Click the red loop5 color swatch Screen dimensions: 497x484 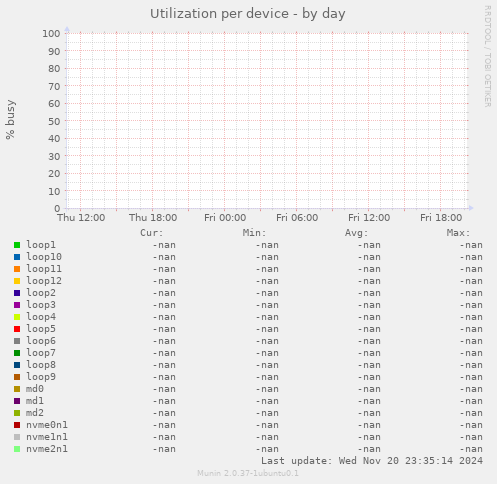[x=17, y=329]
